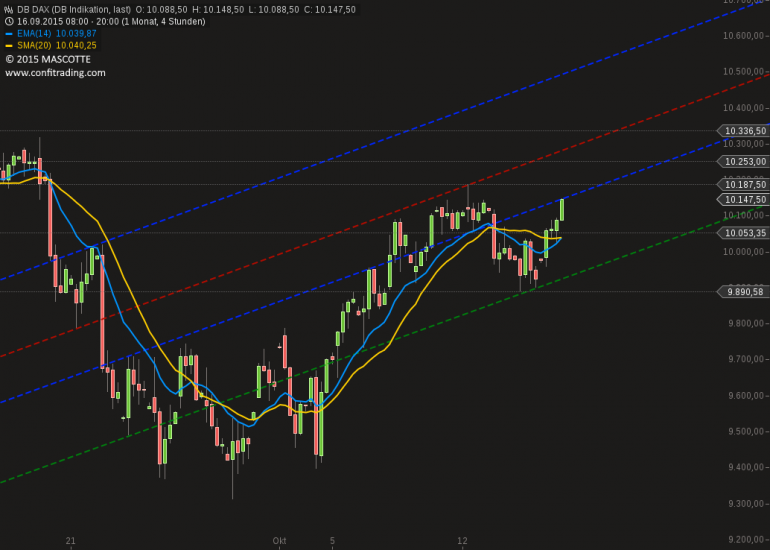Click the current price tag 10.147,50

tap(743, 199)
